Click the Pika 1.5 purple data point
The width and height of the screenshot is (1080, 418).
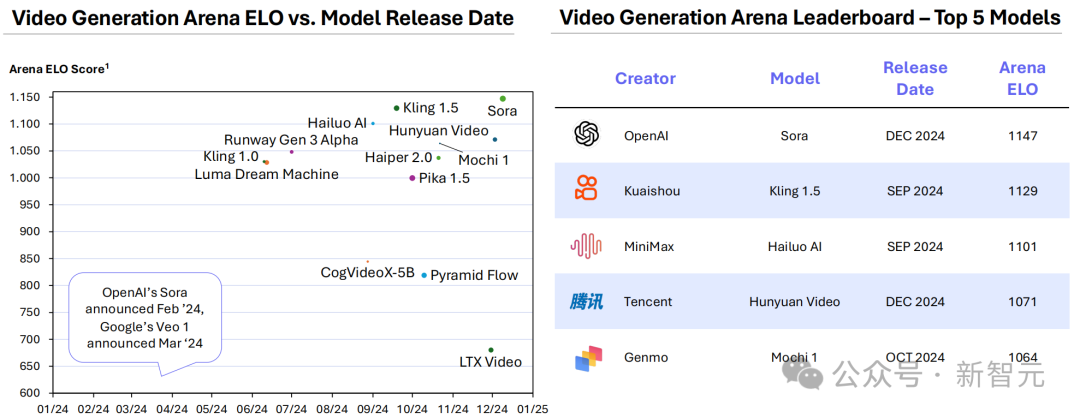pos(412,178)
